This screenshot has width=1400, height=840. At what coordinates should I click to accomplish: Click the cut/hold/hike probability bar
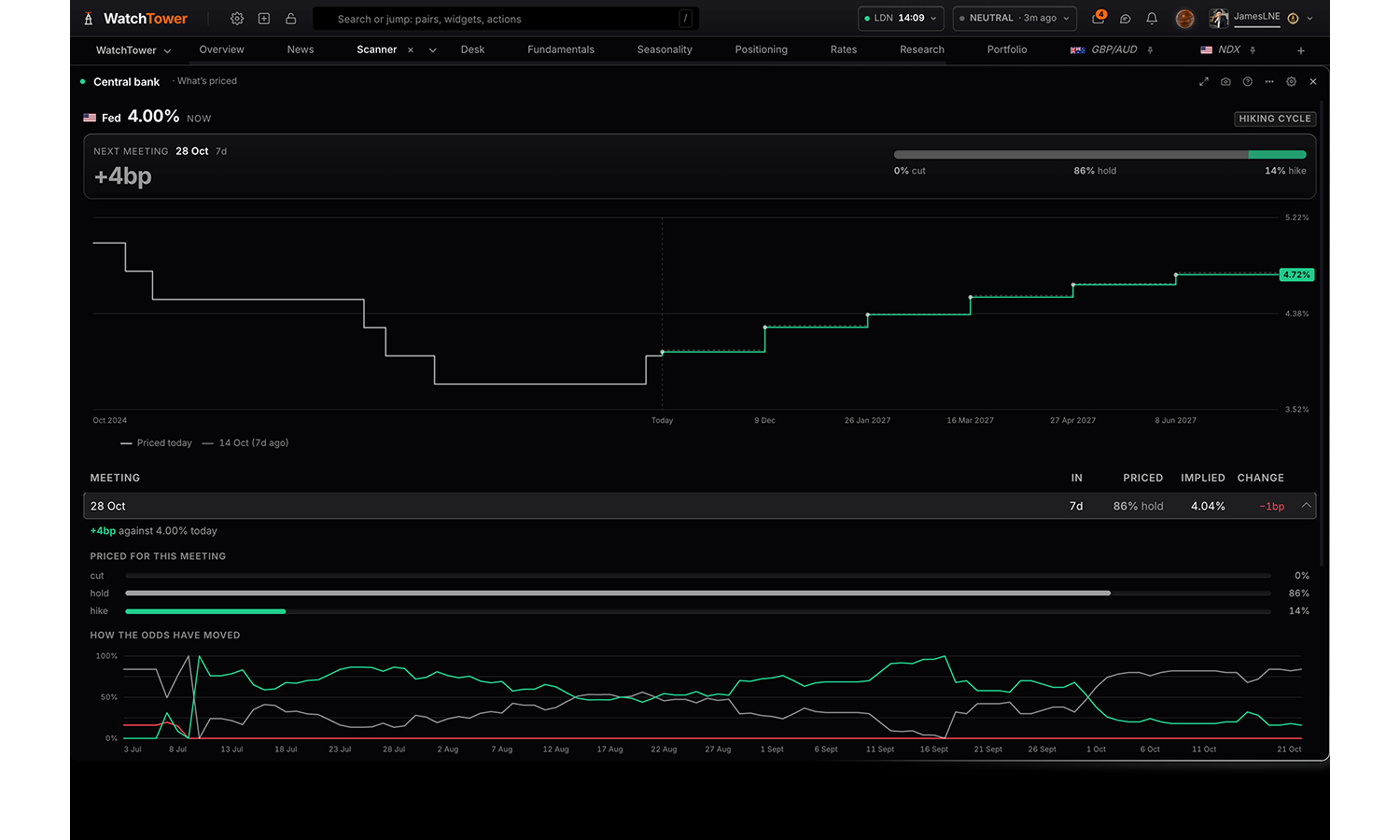coord(1099,155)
